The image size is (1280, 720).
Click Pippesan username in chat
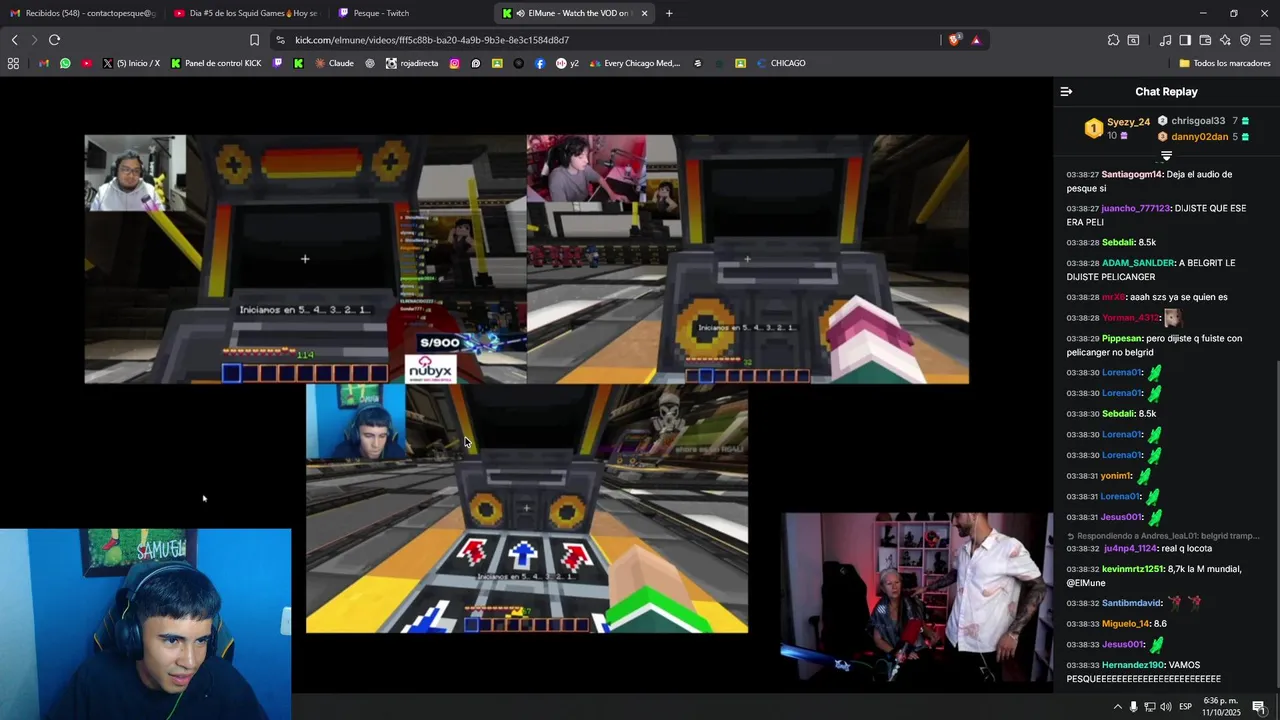(x=1121, y=338)
